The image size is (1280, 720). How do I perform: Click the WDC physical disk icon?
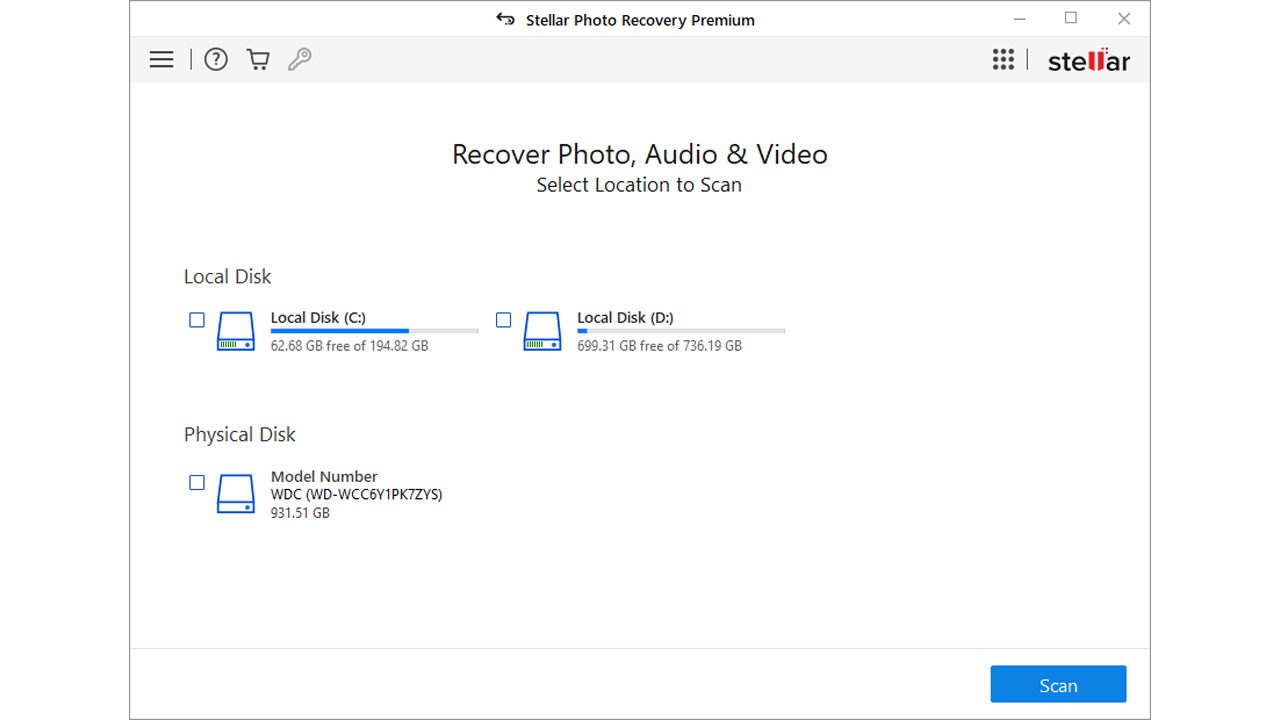[x=236, y=494]
